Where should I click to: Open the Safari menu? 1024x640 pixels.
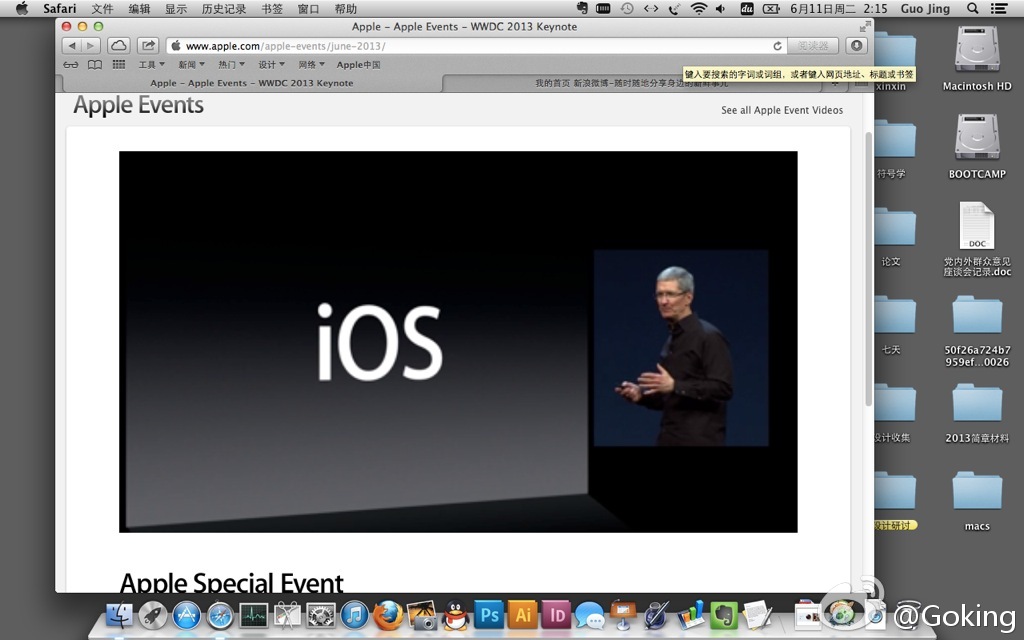tap(59, 8)
